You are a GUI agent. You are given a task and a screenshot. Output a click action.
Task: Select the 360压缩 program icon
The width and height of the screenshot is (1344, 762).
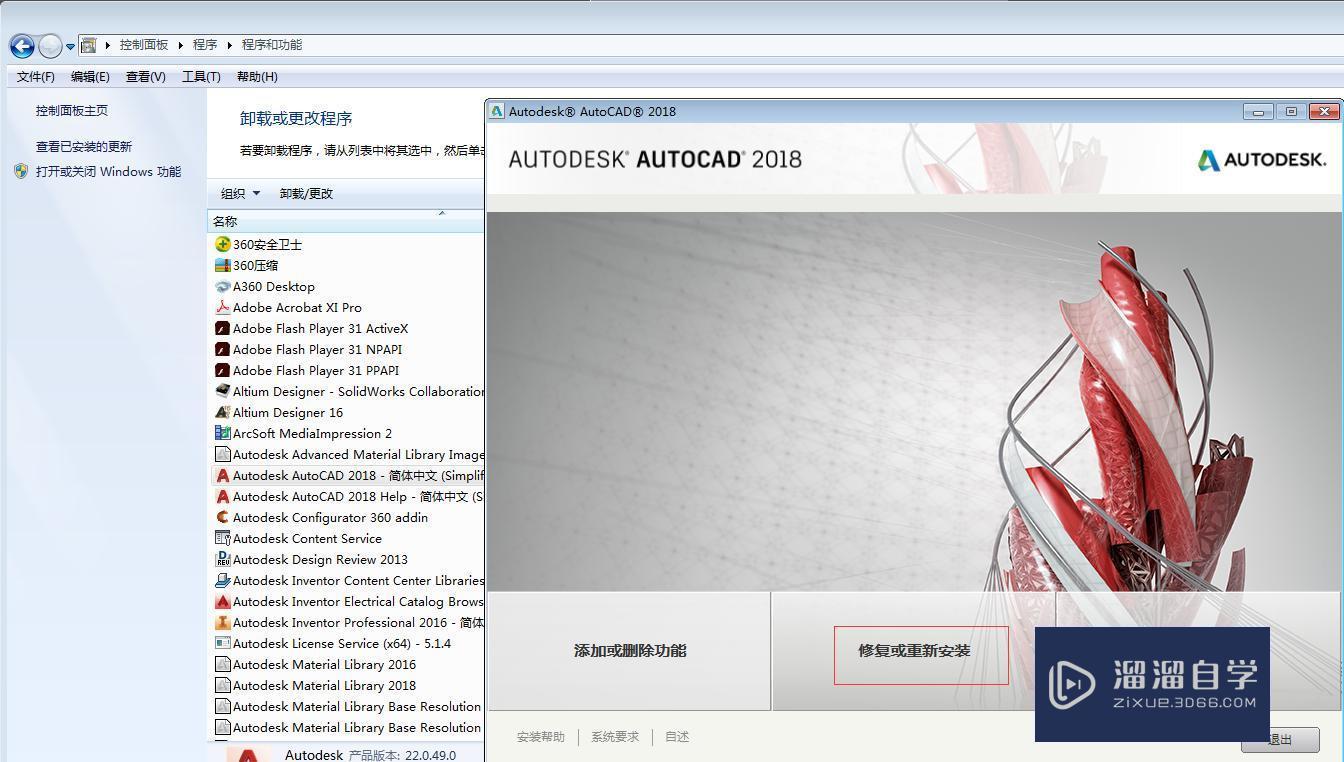coord(222,265)
